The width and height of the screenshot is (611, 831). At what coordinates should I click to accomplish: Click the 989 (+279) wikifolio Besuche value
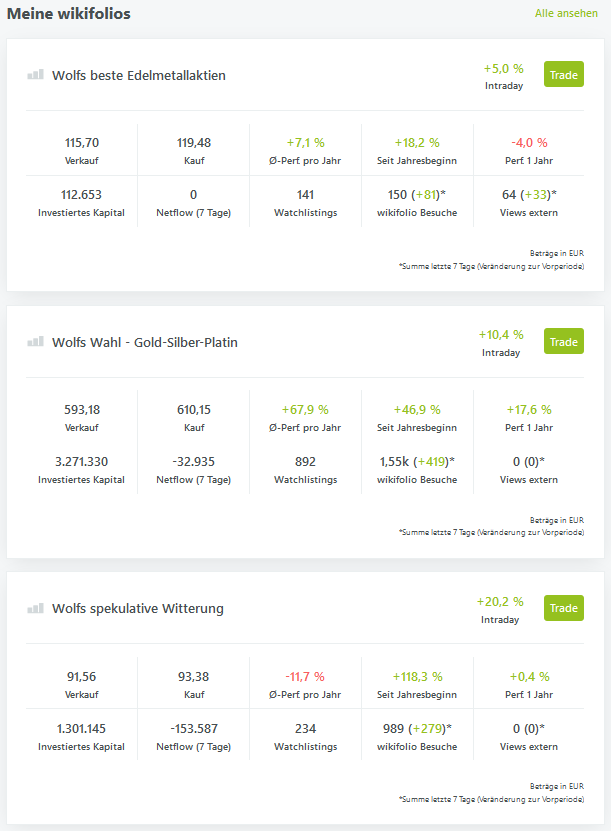pyautogui.click(x=417, y=728)
